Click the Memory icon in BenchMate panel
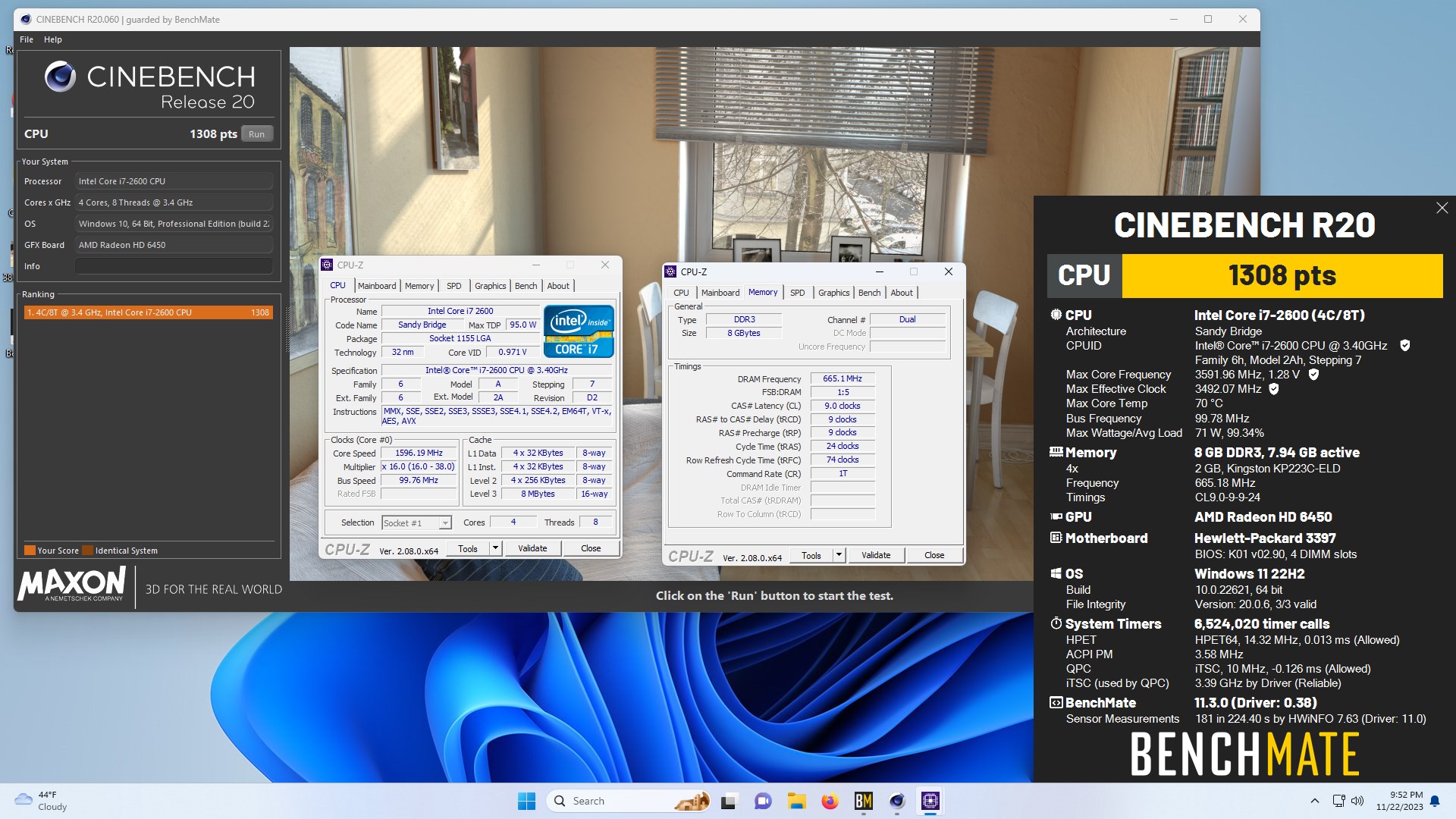This screenshot has width=1456, height=819. (1056, 452)
